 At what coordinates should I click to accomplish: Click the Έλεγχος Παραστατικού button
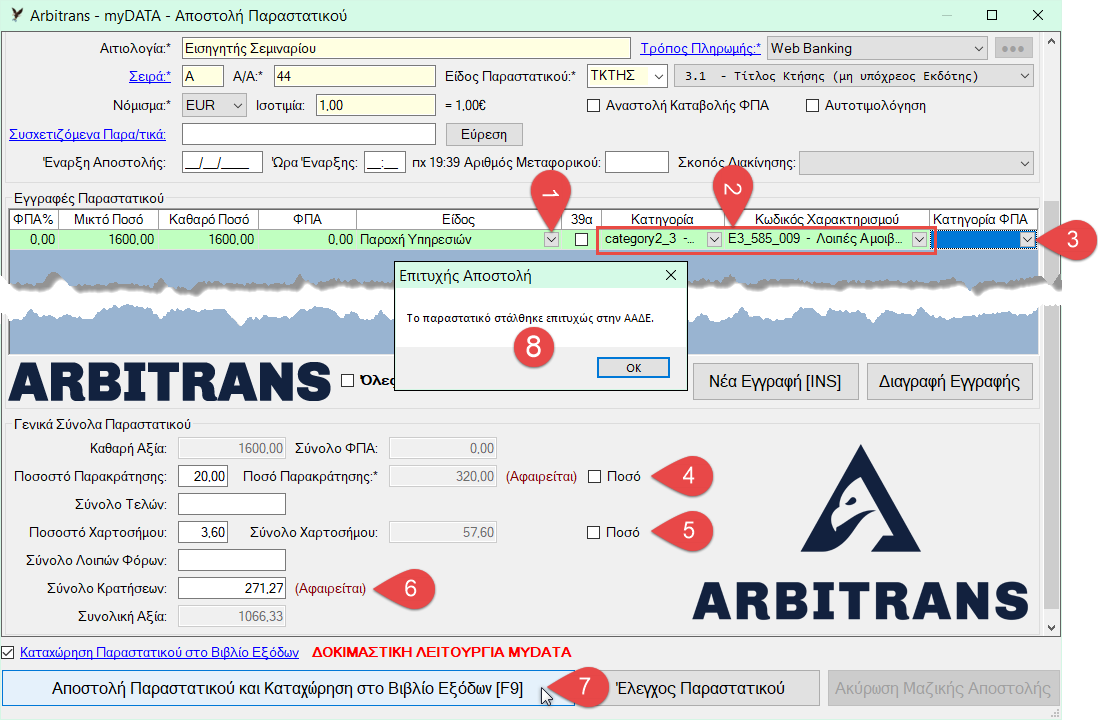[x=700, y=688]
